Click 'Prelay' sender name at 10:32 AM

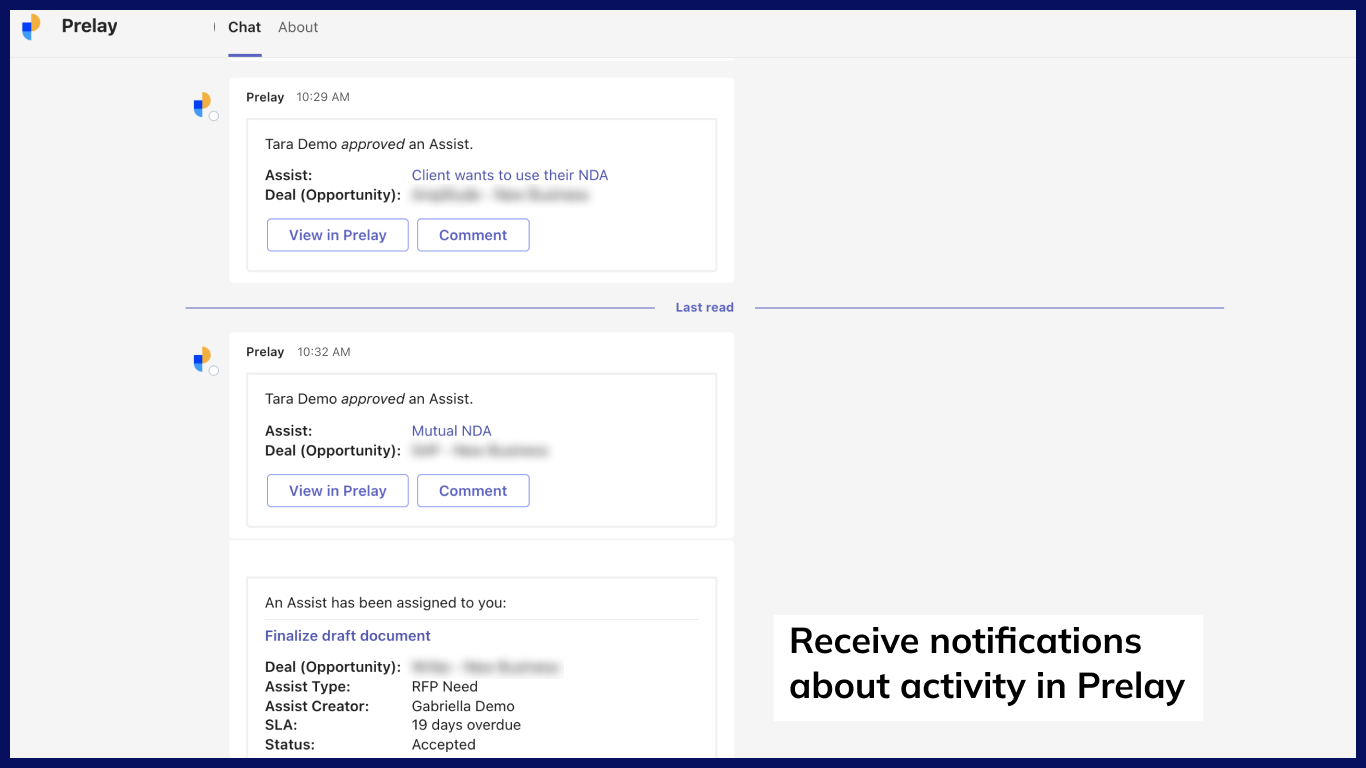(265, 352)
